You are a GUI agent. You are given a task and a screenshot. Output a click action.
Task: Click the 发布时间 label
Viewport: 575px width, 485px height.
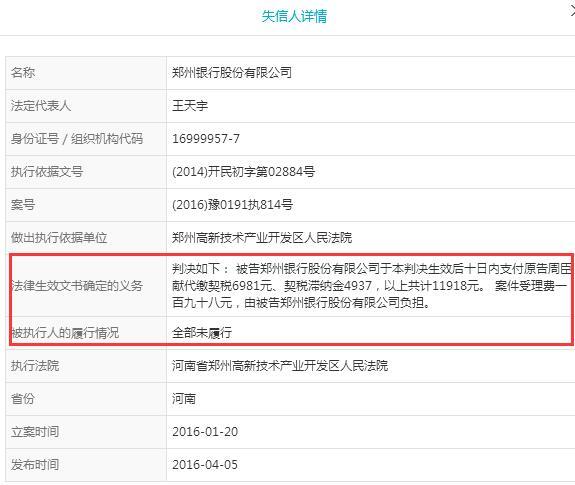[x=35, y=464]
